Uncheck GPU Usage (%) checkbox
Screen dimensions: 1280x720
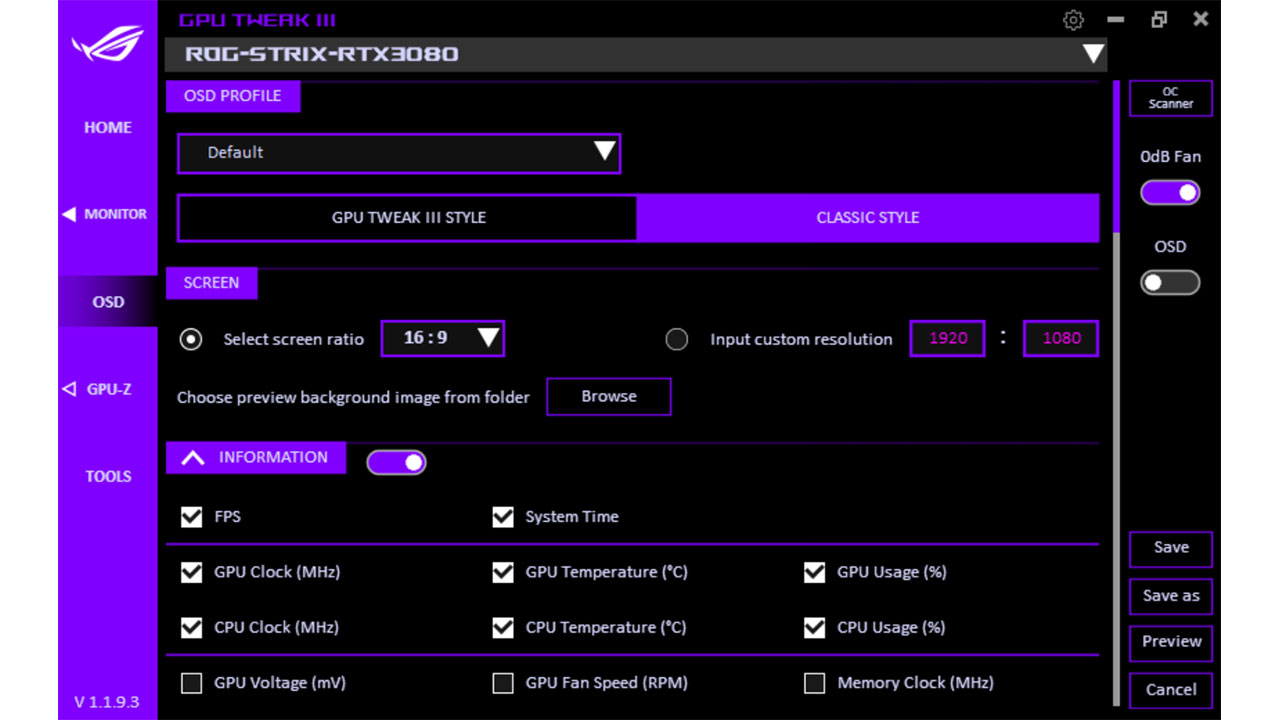(815, 572)
